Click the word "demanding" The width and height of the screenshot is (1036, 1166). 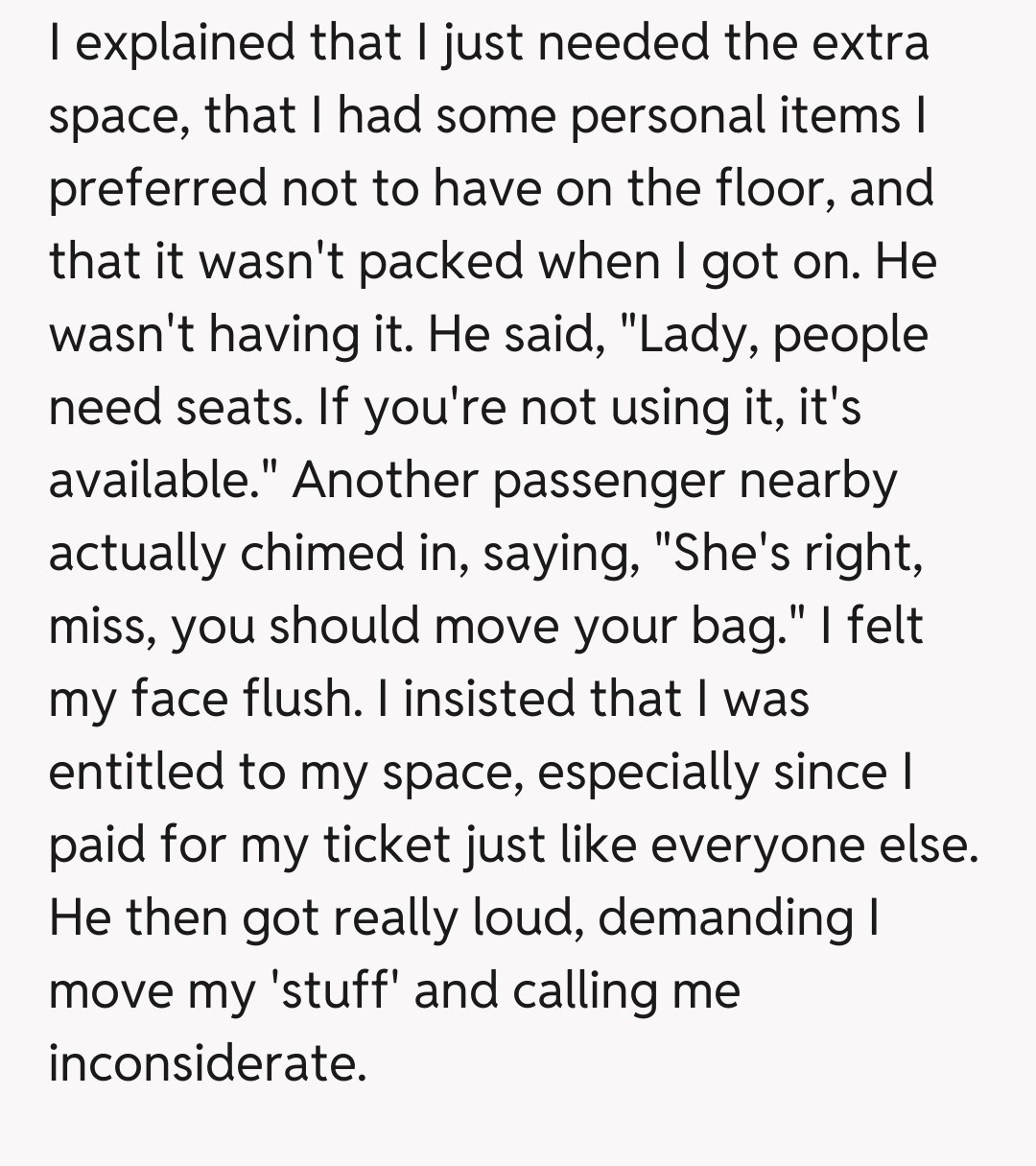tap(724, 918)
